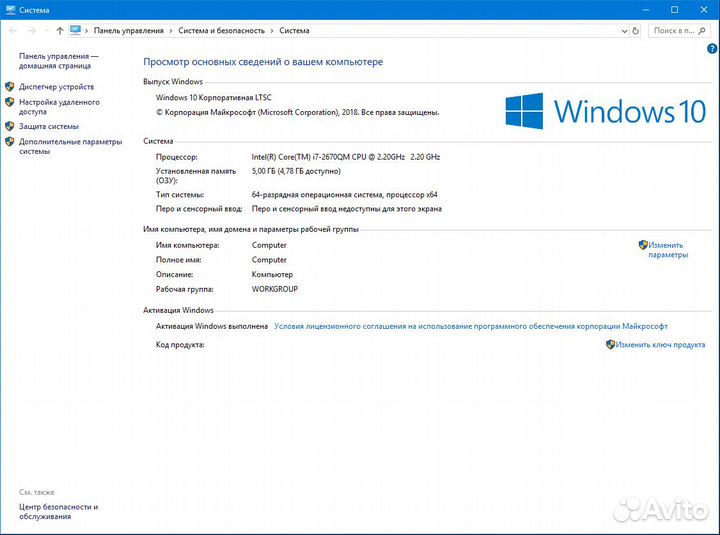The height and width of the screenshot is (535, 720).
Task: Open Microsoft license terms link
Action: 471,326
